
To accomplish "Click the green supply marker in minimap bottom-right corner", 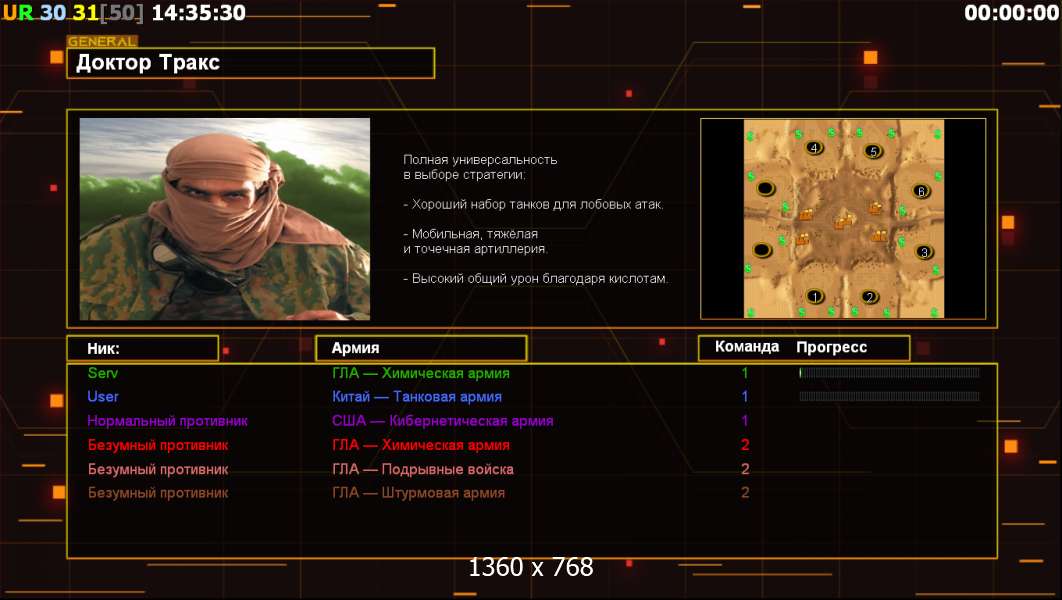I will click(x=934, y=312).
